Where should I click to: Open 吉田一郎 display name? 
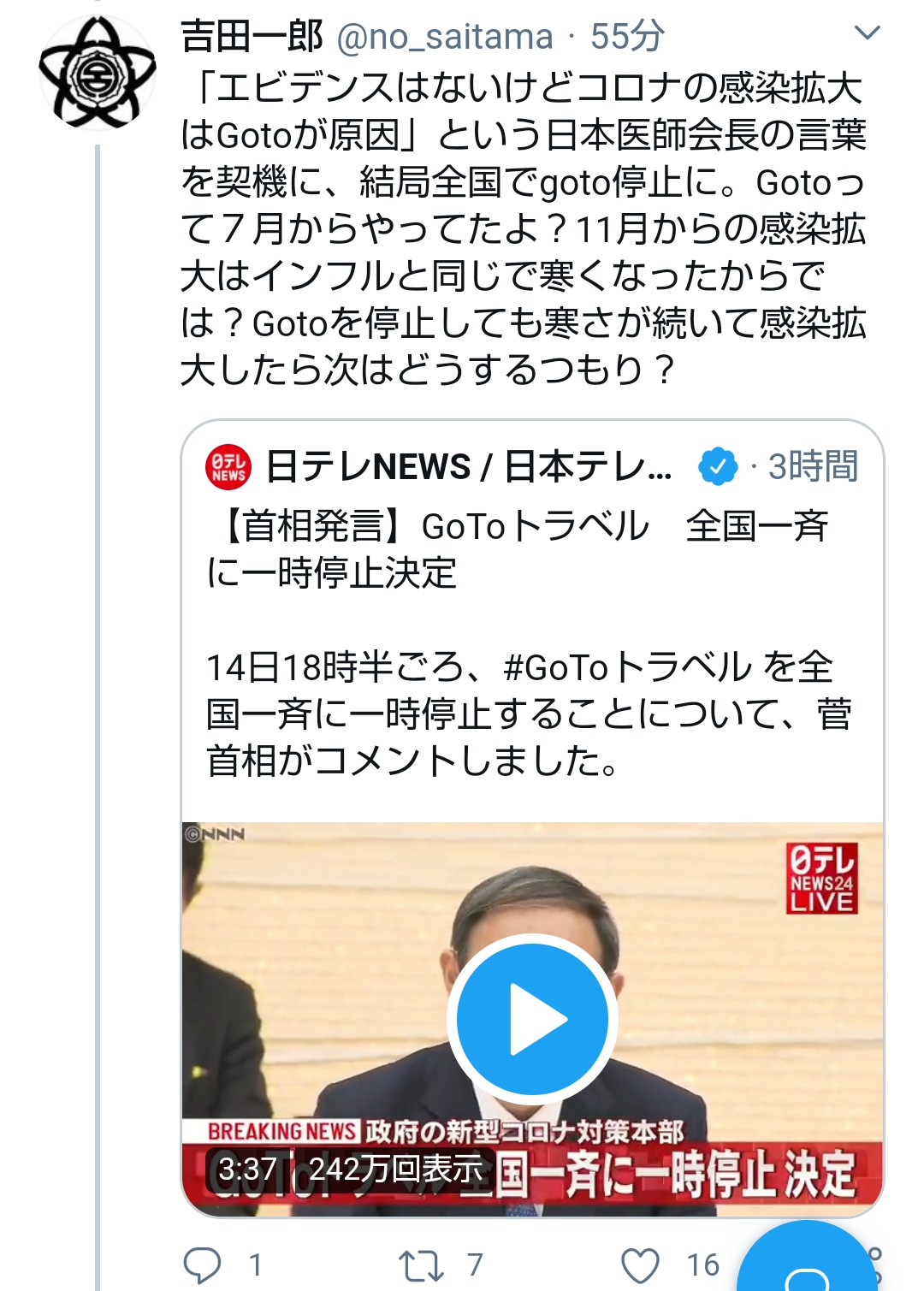252,37
